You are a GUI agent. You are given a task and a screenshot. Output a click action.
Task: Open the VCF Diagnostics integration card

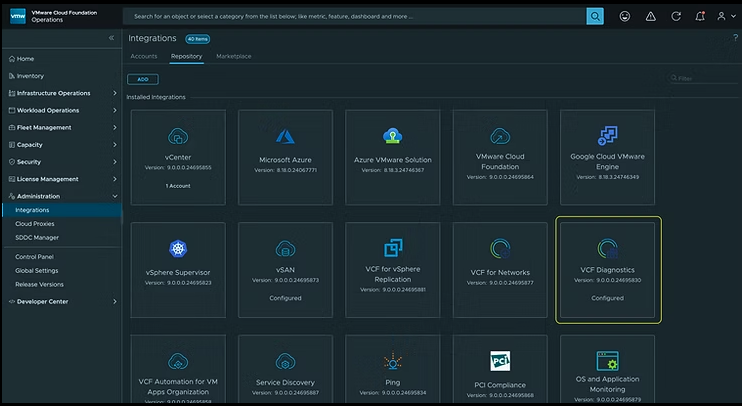pyautogui.click(x=608, y=270)
